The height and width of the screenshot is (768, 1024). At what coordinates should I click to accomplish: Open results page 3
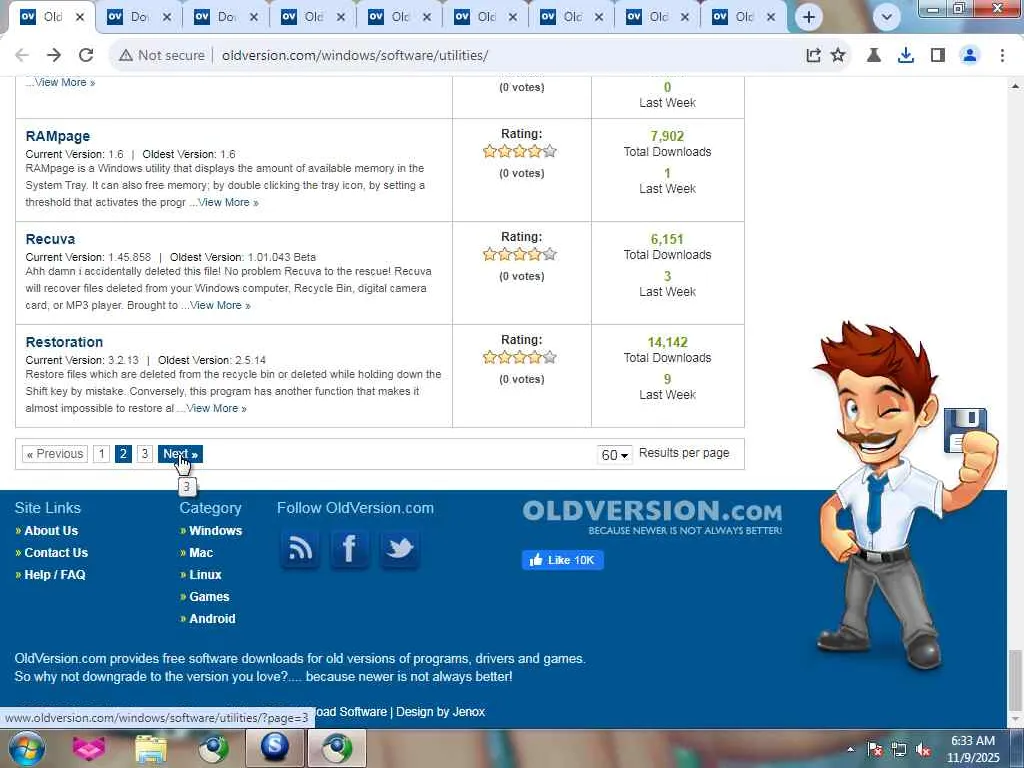coord(145,454)
